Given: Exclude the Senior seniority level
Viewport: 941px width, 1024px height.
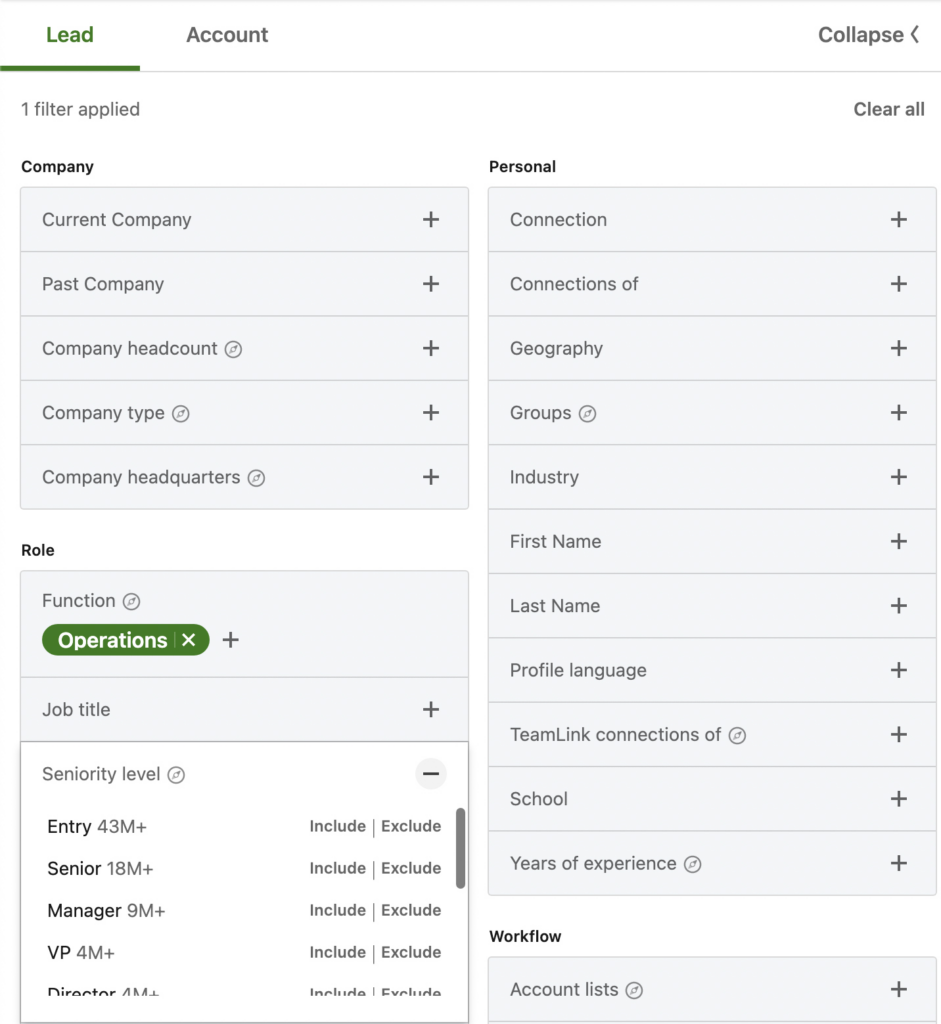Looking at the screenshot, I should pos(411,868).
